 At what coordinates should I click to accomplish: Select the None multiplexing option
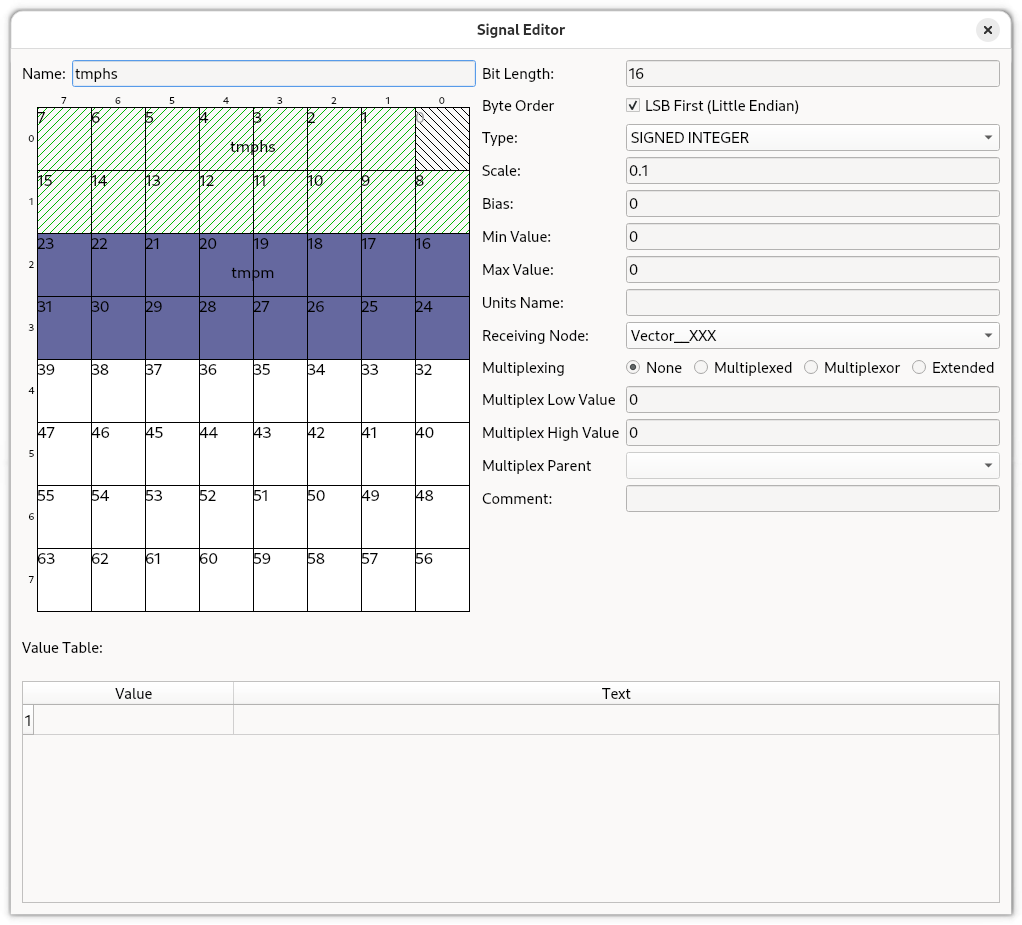point(633,368)
